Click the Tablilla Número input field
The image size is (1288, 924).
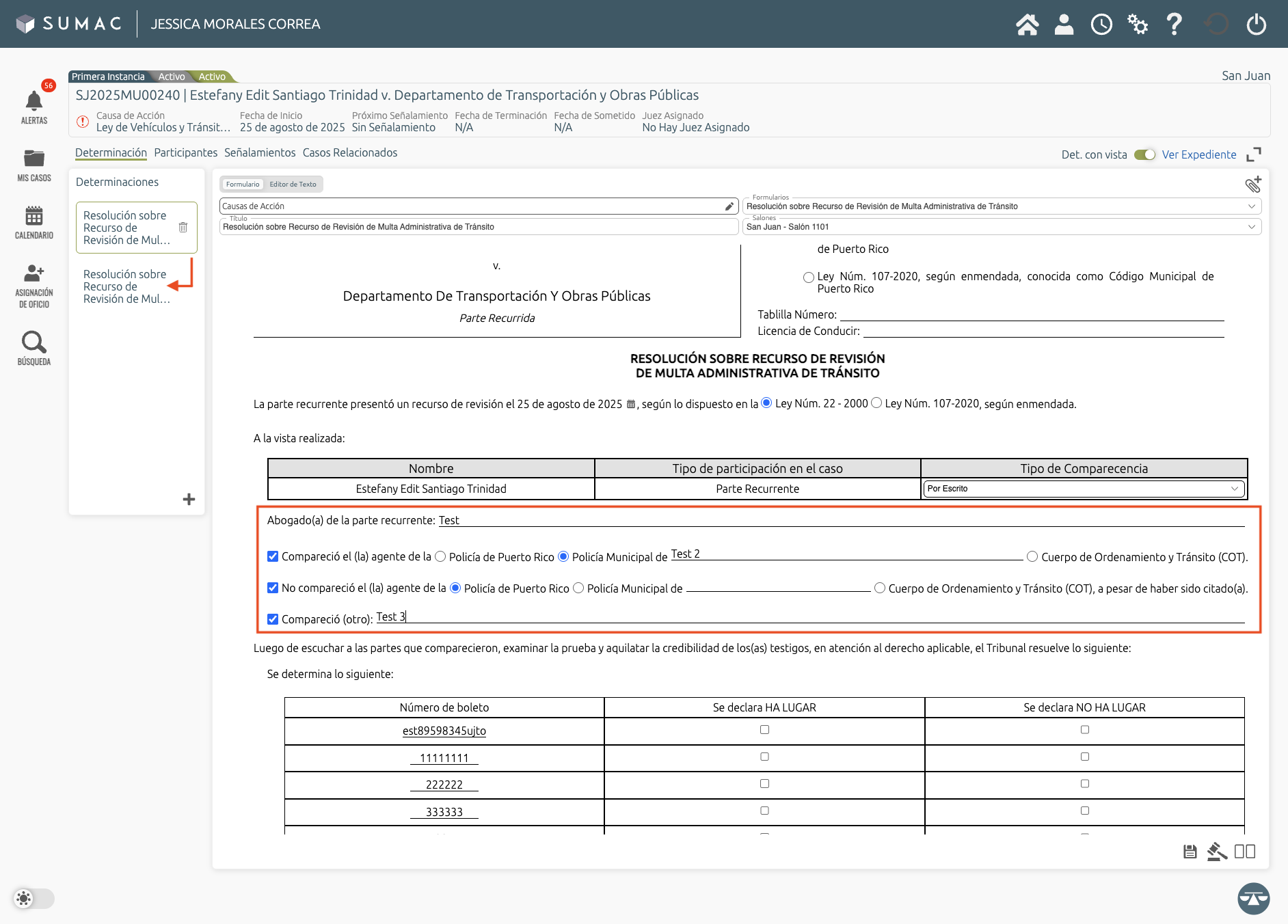[x=1031, y=314]
